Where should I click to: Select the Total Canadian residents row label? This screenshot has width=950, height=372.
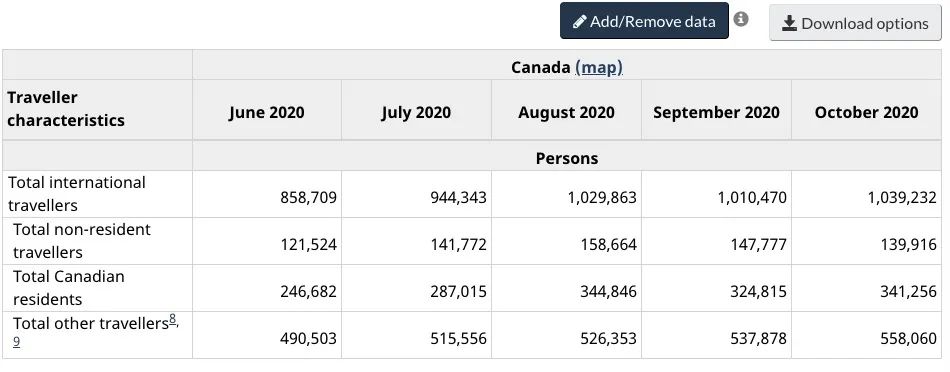click(x=68, y=287)
